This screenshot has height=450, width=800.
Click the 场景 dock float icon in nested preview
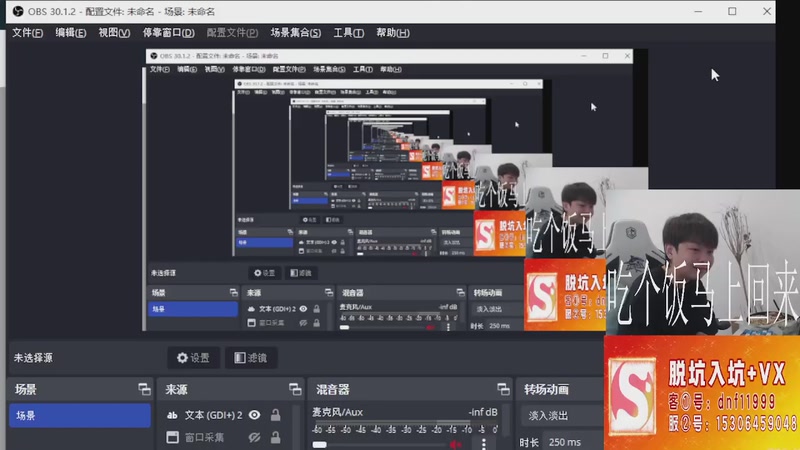pyautogui.click(x=234, y=292)
